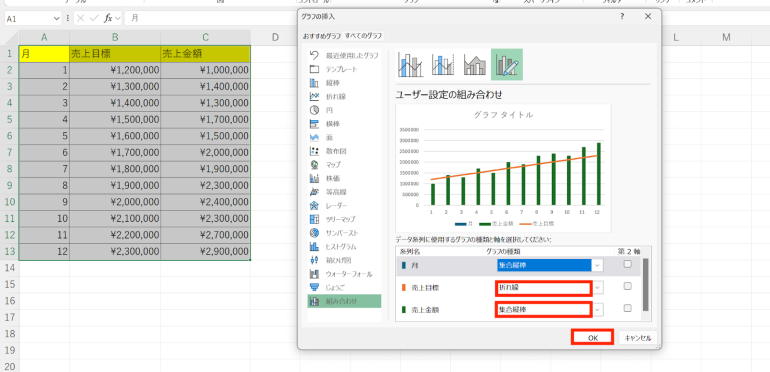This screenshot has height=372, width=770.
Task: Check secondary axis box for 売上金額
Action: [x=627, y=308]
